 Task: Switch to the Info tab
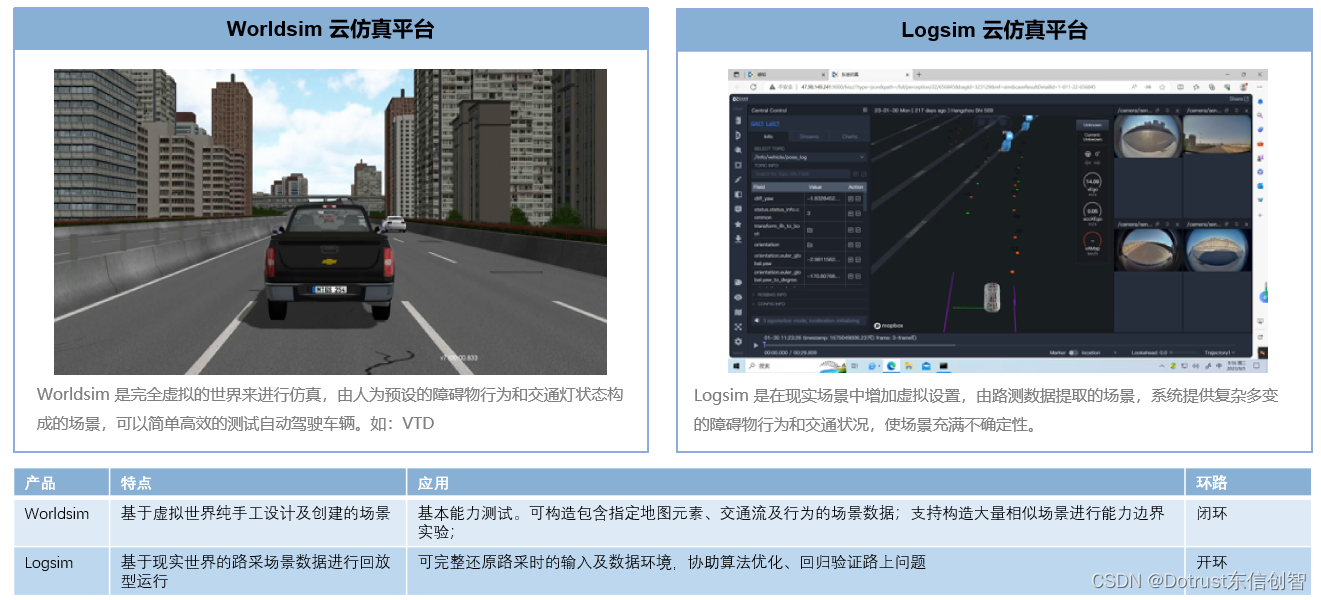pyautogui.click(x=768, y=136)
